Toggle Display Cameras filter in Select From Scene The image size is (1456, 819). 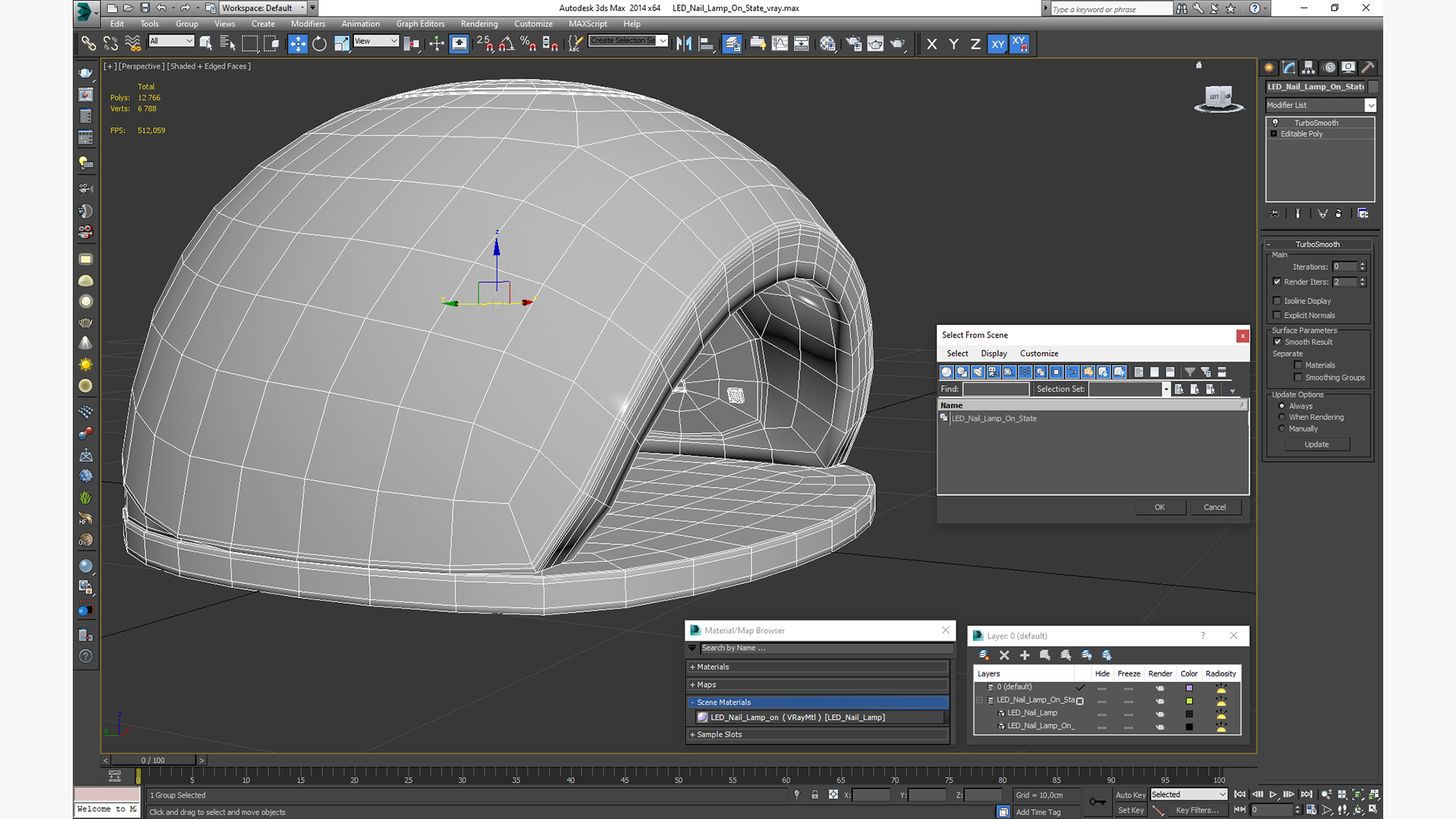click(x=993, y=372)
